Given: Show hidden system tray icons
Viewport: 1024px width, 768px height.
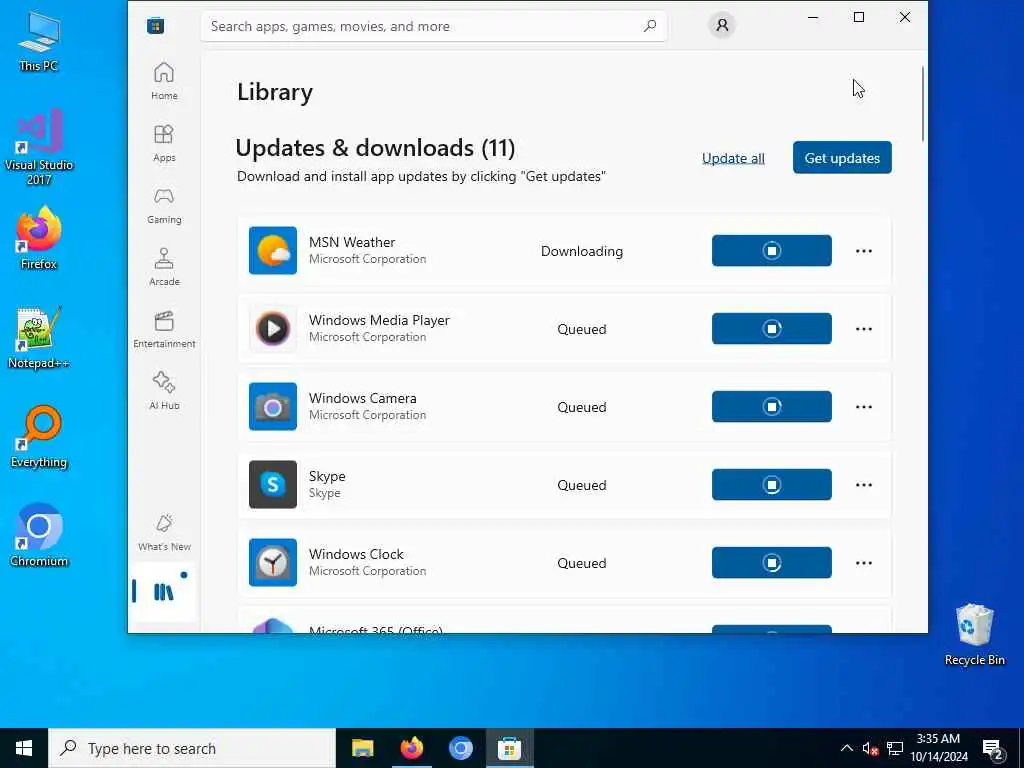Looking at the screenshot, I should coord(846,748).
